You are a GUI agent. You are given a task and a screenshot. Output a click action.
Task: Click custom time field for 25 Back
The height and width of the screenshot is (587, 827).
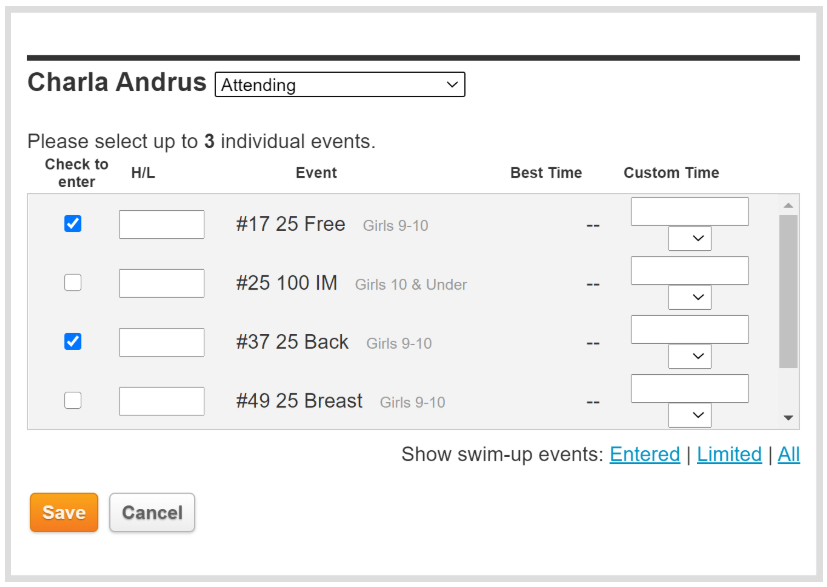(x=690, y=329)
